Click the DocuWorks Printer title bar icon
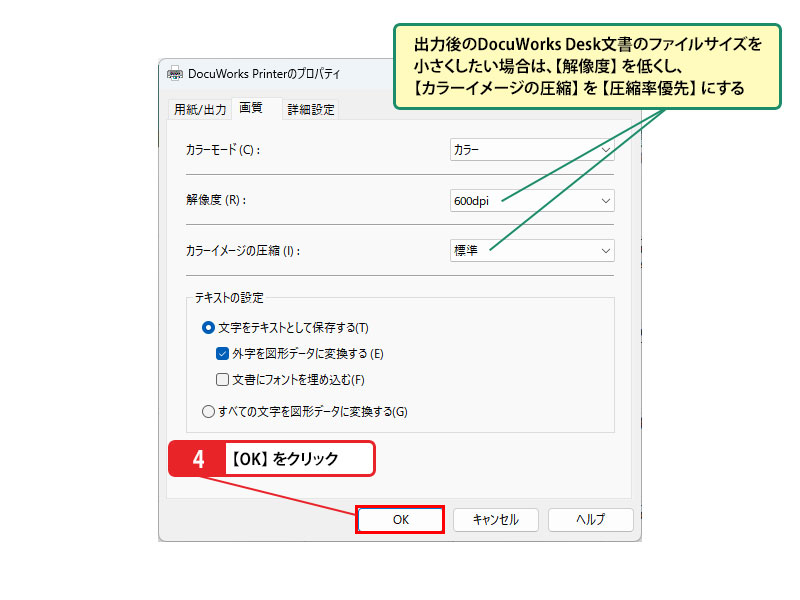The image size is (800, 600). click(174, 74)
